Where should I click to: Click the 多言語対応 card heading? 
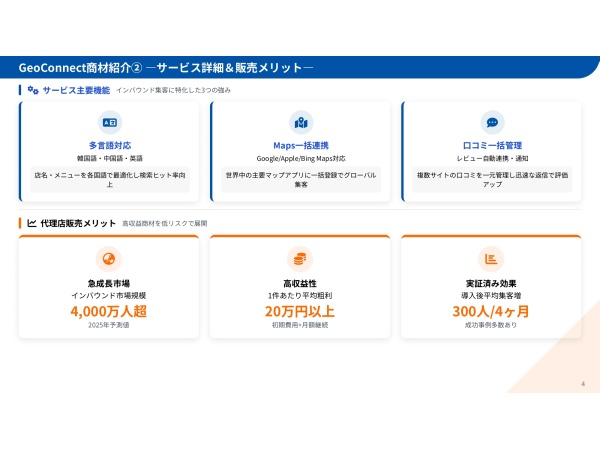[x=110, y=145]
